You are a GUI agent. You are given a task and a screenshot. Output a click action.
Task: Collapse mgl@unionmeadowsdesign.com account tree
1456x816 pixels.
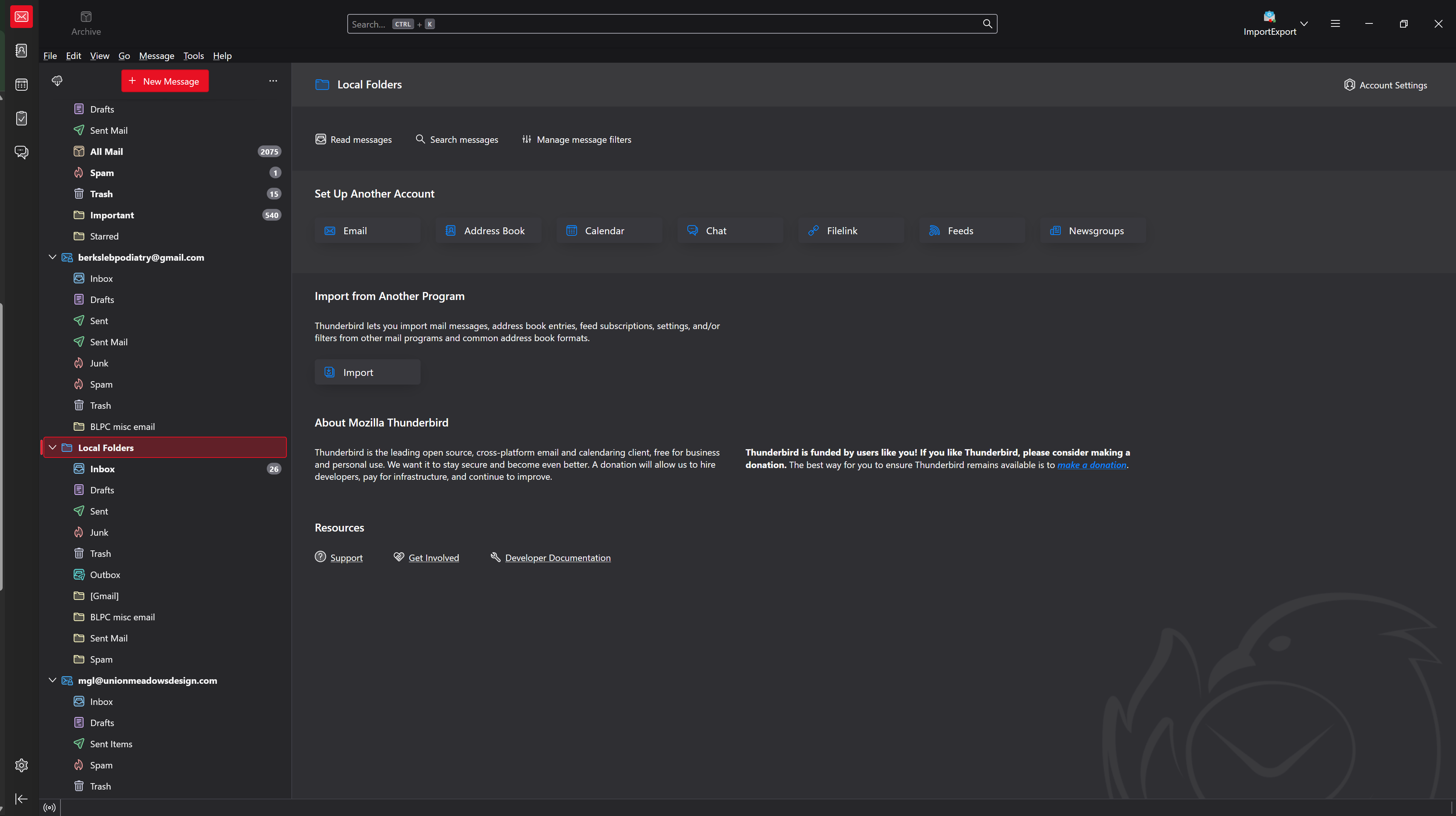[53, 680]
